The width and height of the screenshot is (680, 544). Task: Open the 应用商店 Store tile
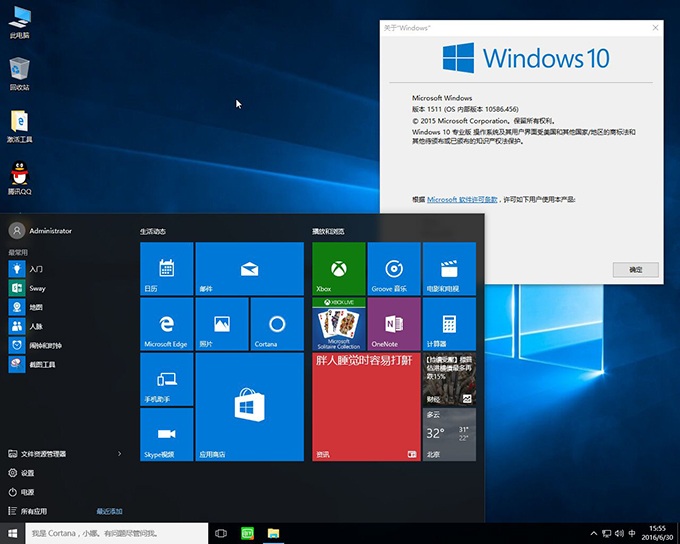click(249, 406)
